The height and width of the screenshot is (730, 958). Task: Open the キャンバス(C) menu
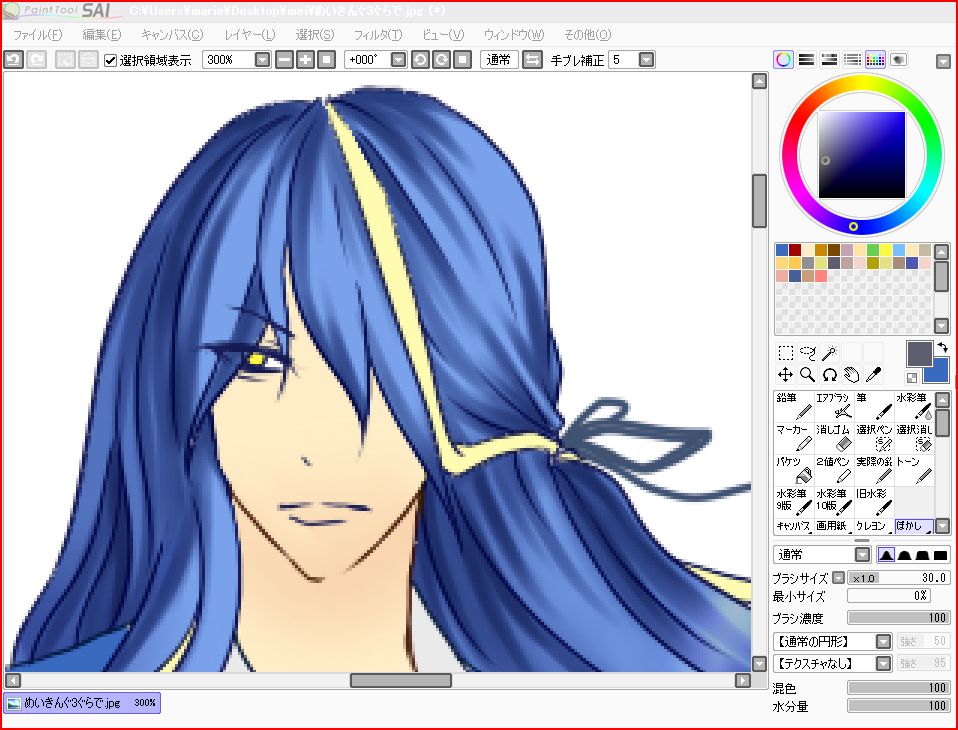click(x=172, y=35)
